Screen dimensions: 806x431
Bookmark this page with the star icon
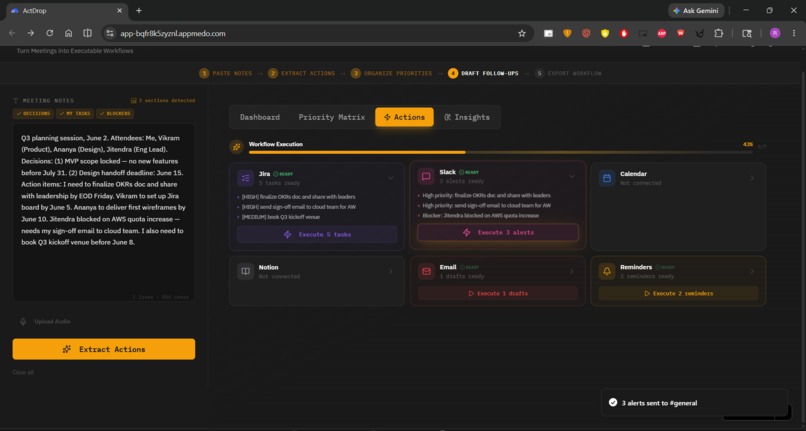[x=522, y=33]
